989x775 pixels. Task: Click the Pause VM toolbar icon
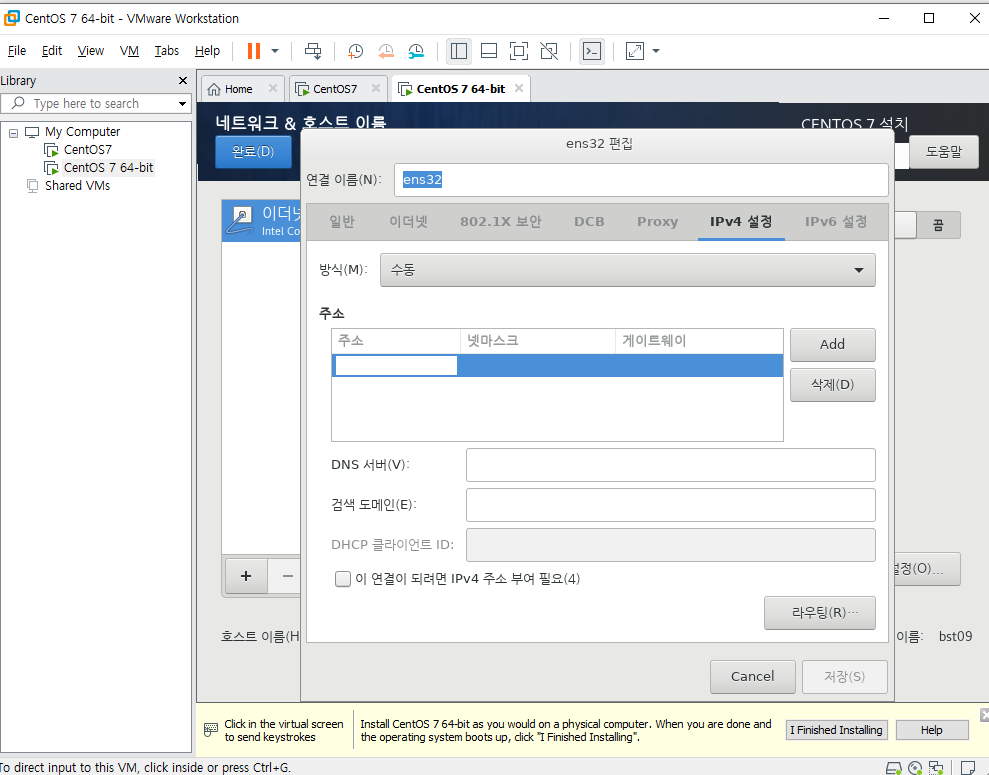(x=254, y=51)
